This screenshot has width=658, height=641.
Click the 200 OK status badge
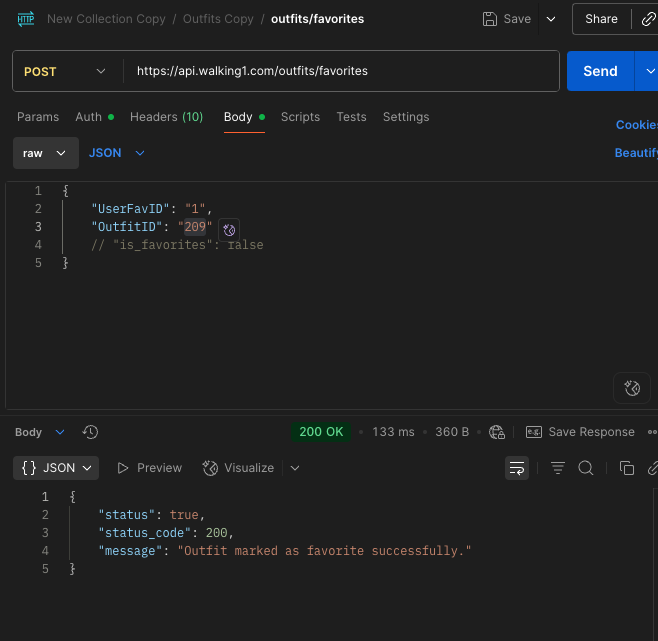coord(321,432)
